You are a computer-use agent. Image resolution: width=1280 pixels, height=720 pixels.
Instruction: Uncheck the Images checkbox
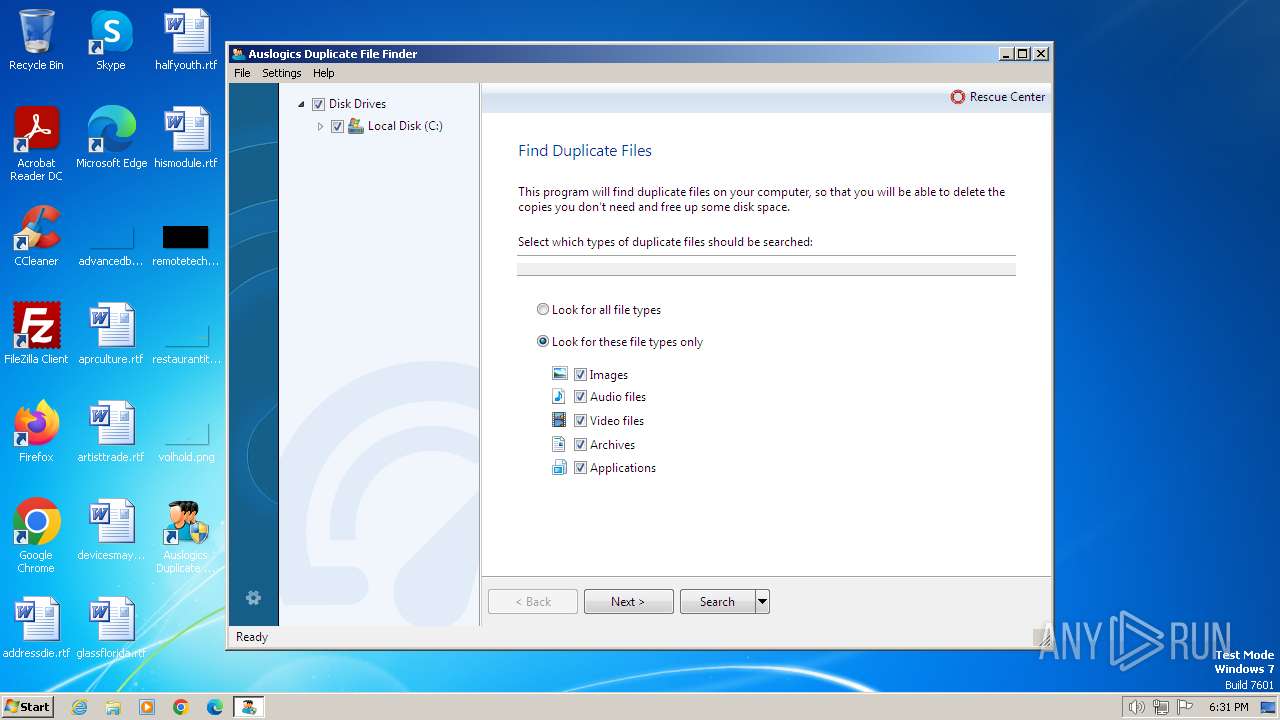pos(580,375)
